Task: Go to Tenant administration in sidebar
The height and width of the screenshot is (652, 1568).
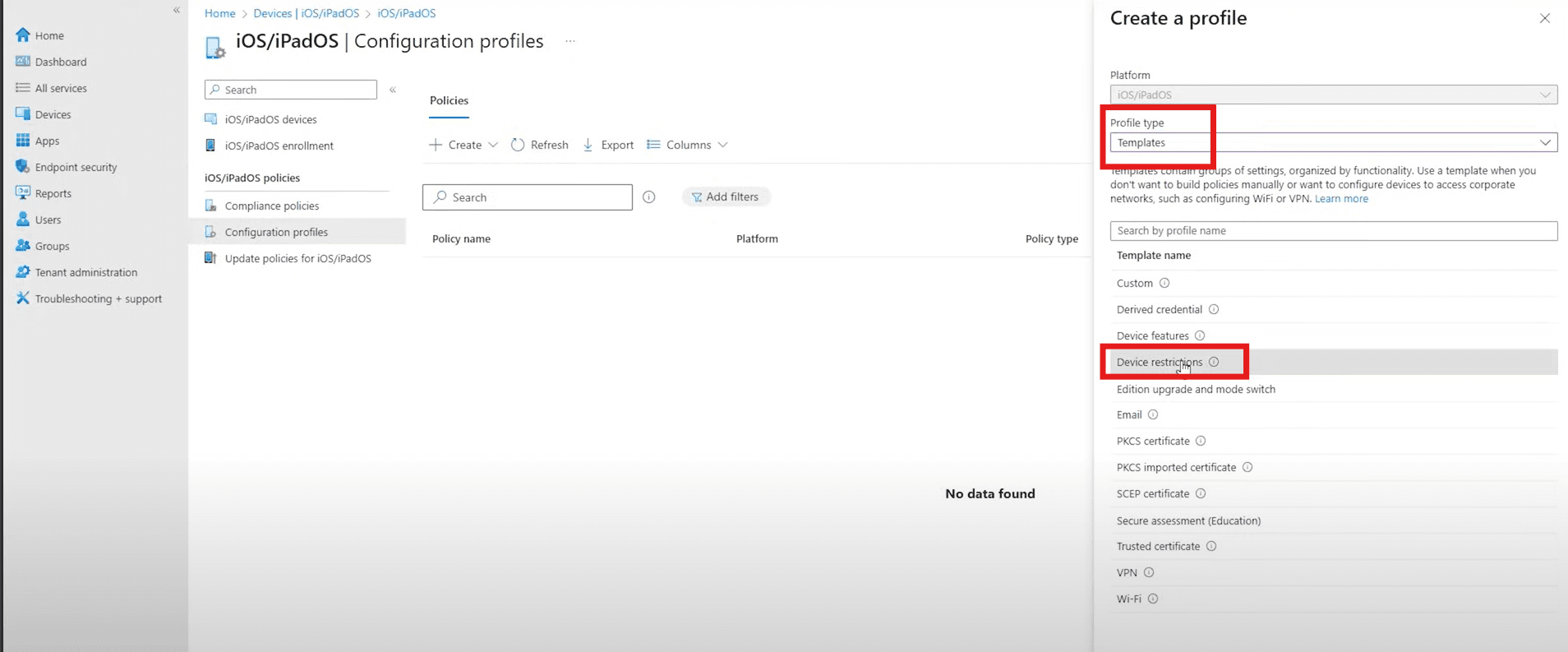Action: pos(85,272)
